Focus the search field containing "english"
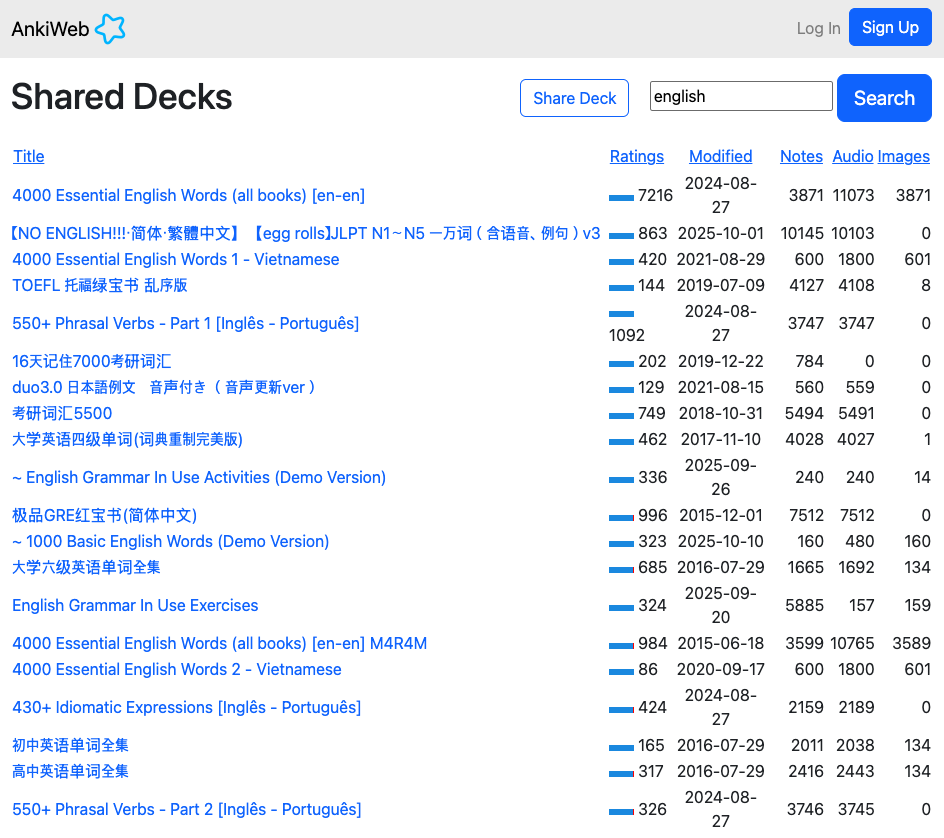The width and height of the screenshot is (944, 838). click(x=740, y=97)
